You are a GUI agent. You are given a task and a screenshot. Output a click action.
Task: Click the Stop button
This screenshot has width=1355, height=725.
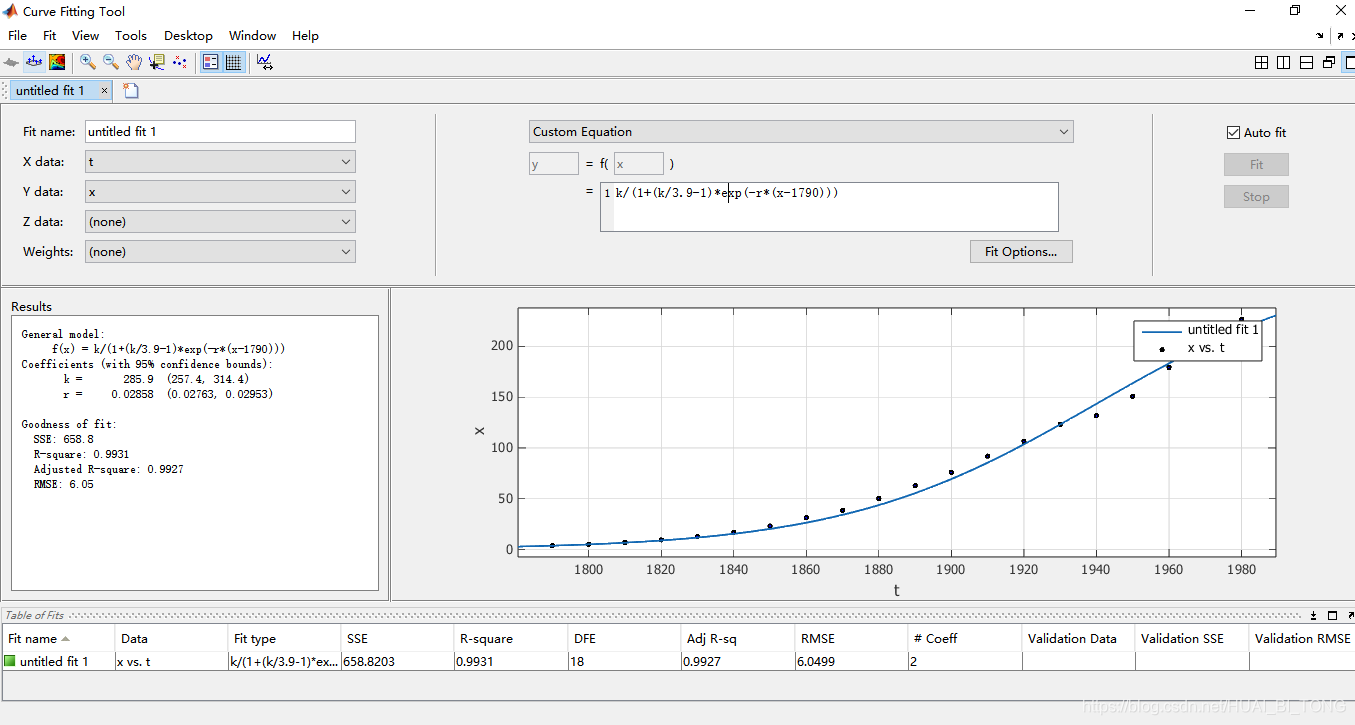pos(1256,197)
